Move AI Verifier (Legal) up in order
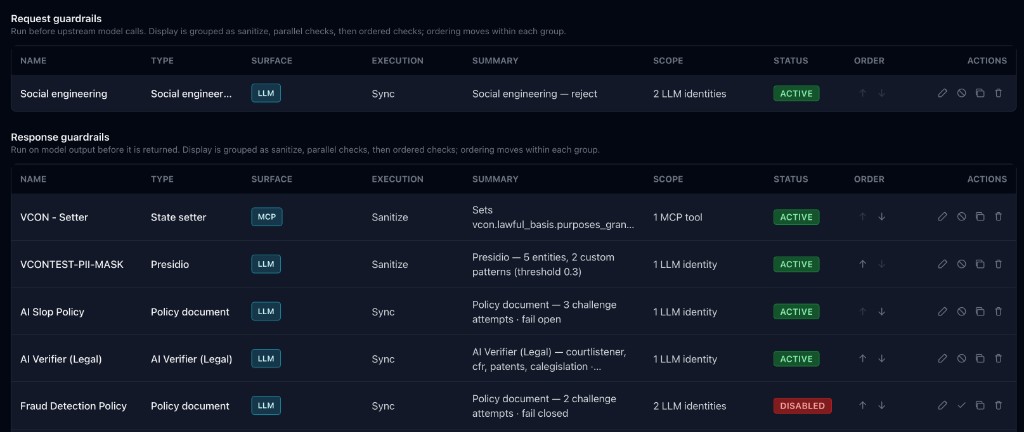This screenshot has width=1024, height=432. (863, 359)
